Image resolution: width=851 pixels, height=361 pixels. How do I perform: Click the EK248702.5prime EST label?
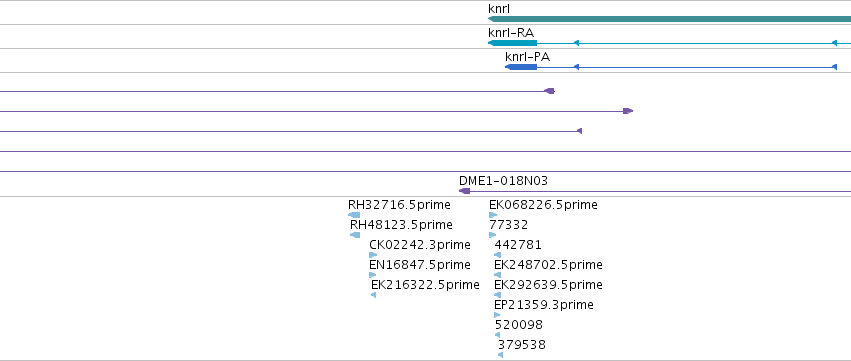point(548,265)
